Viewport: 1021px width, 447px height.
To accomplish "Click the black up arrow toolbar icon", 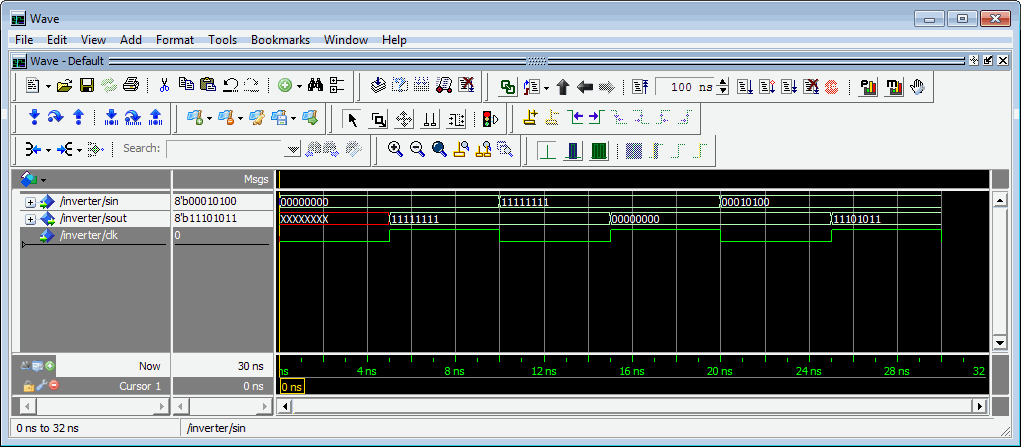I will tap(563, 87).
